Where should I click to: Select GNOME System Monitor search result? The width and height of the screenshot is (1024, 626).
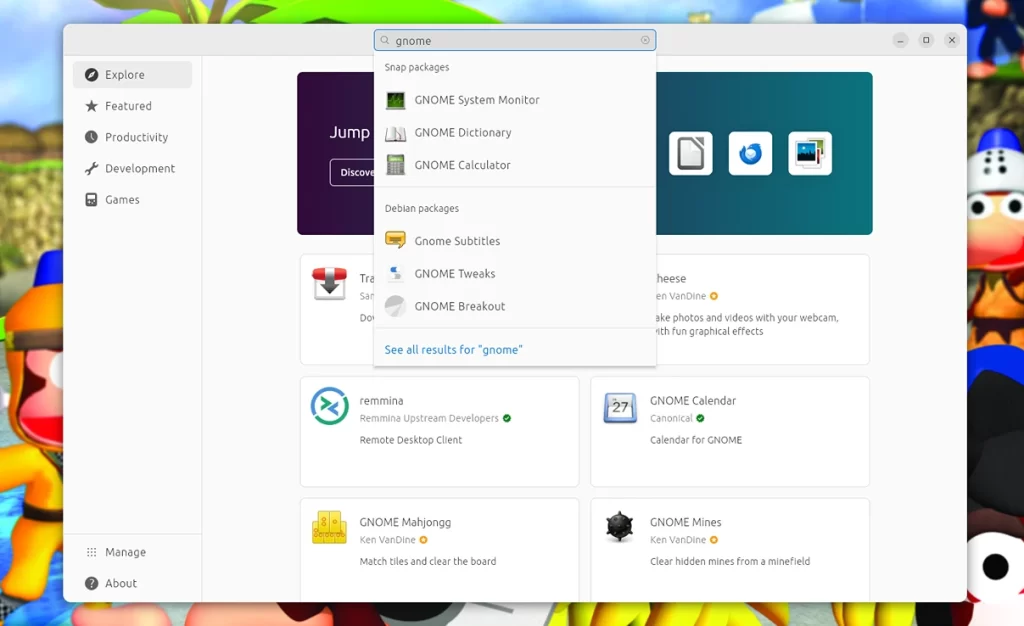point(515,100)
